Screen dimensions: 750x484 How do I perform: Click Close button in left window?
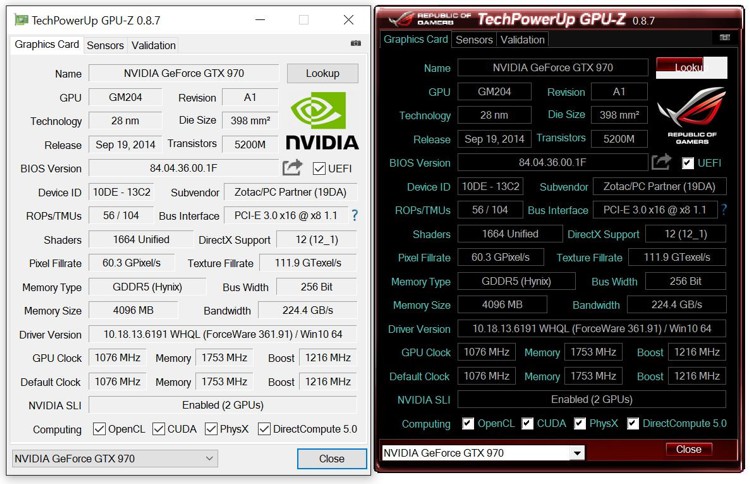[331, 459]
